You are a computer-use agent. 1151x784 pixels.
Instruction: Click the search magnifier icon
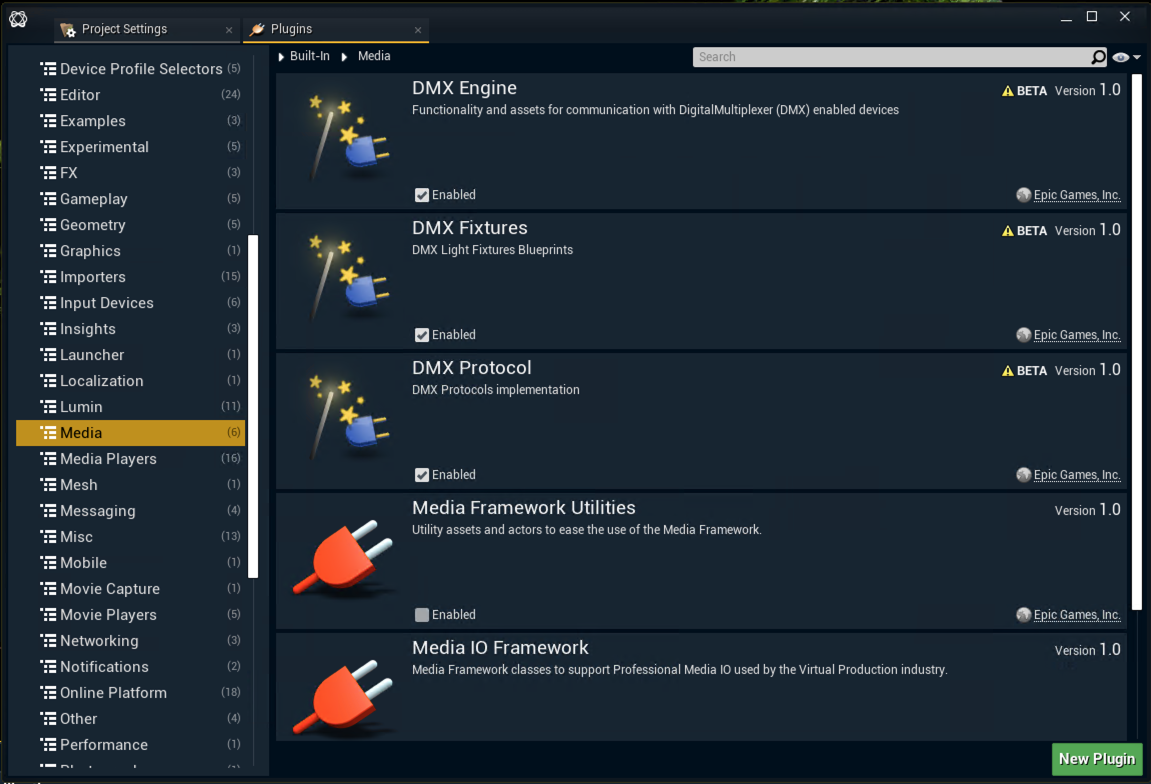point(1097,57)
